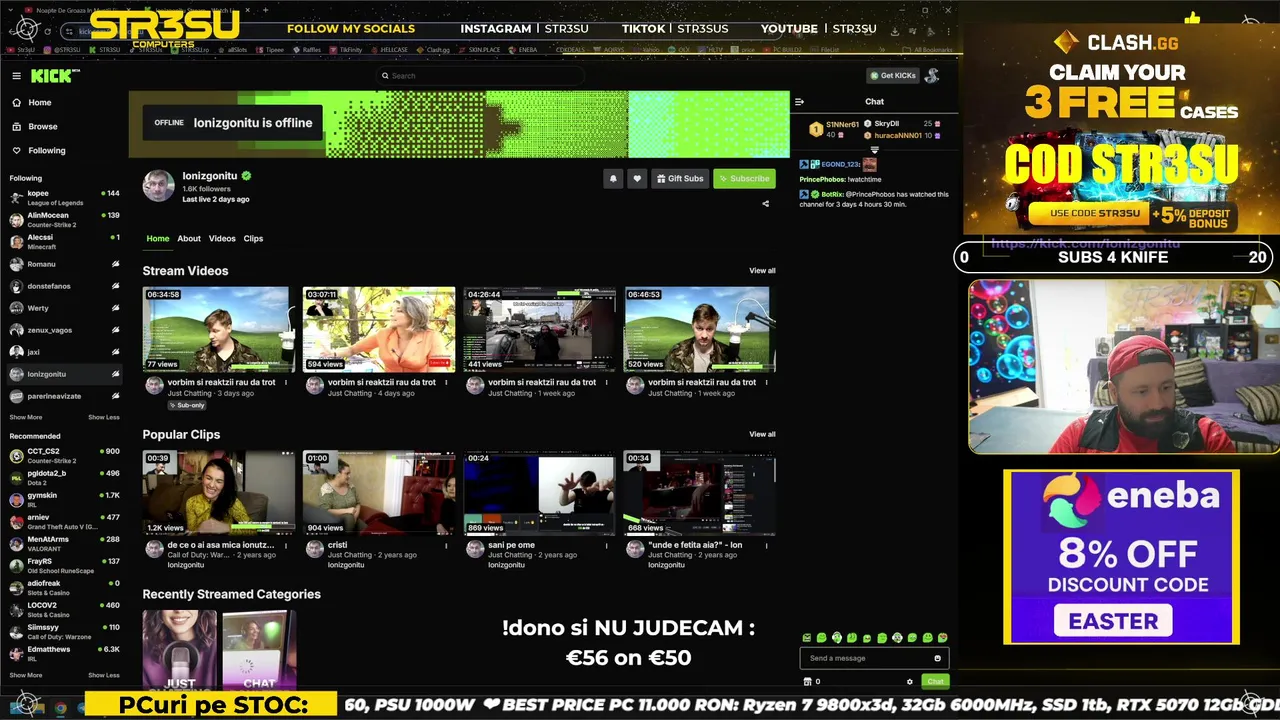Open Browse in Kick sidebar
The image size is (1280, 720).
click(x=34, y=126)
